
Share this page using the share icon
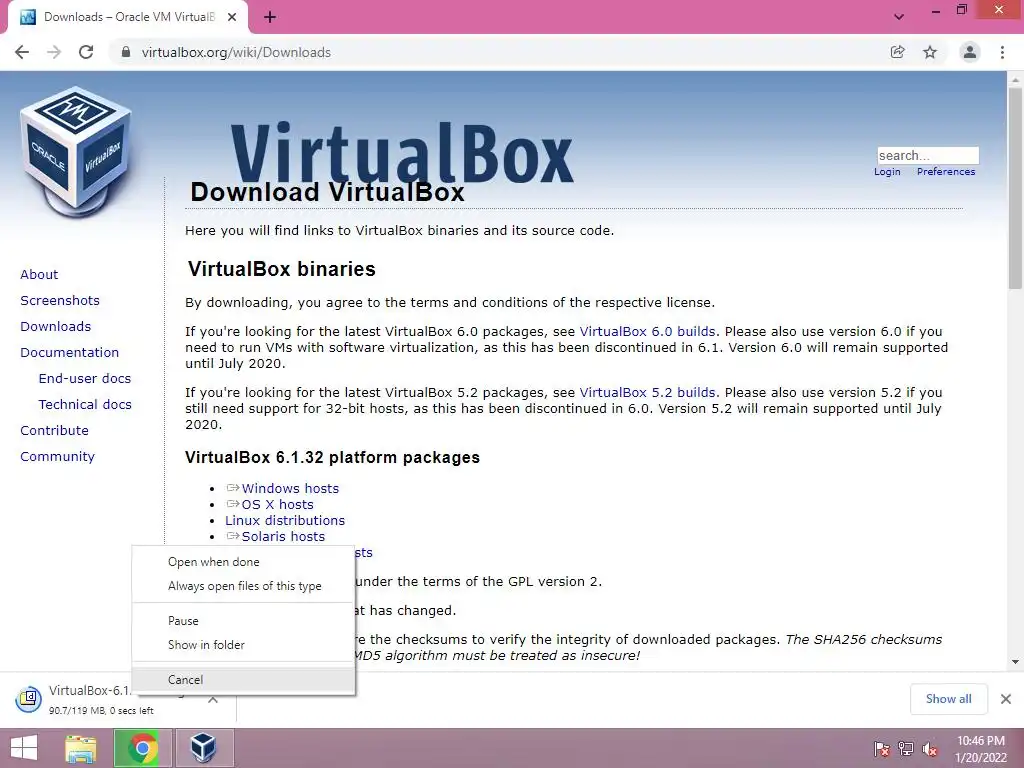(x=898, y=52)
